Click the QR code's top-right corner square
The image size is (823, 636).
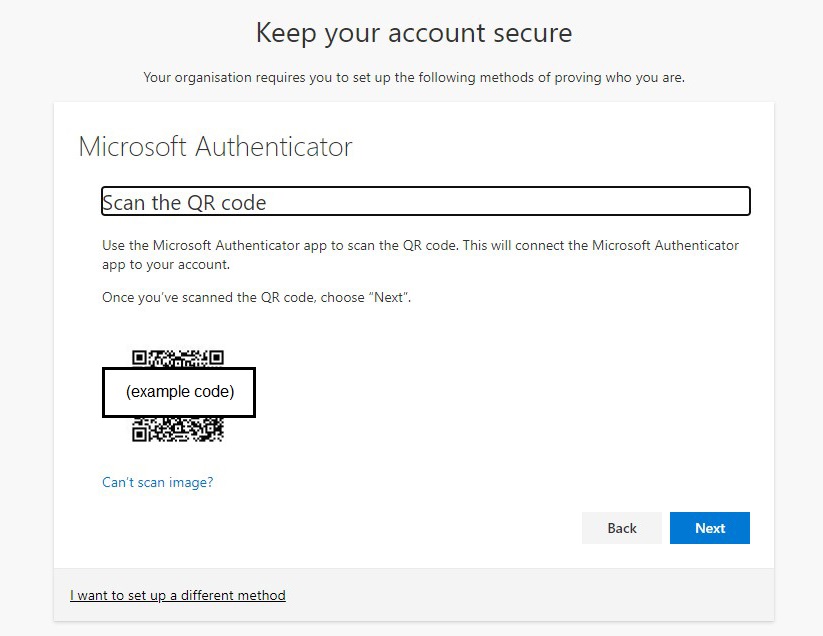216,358
